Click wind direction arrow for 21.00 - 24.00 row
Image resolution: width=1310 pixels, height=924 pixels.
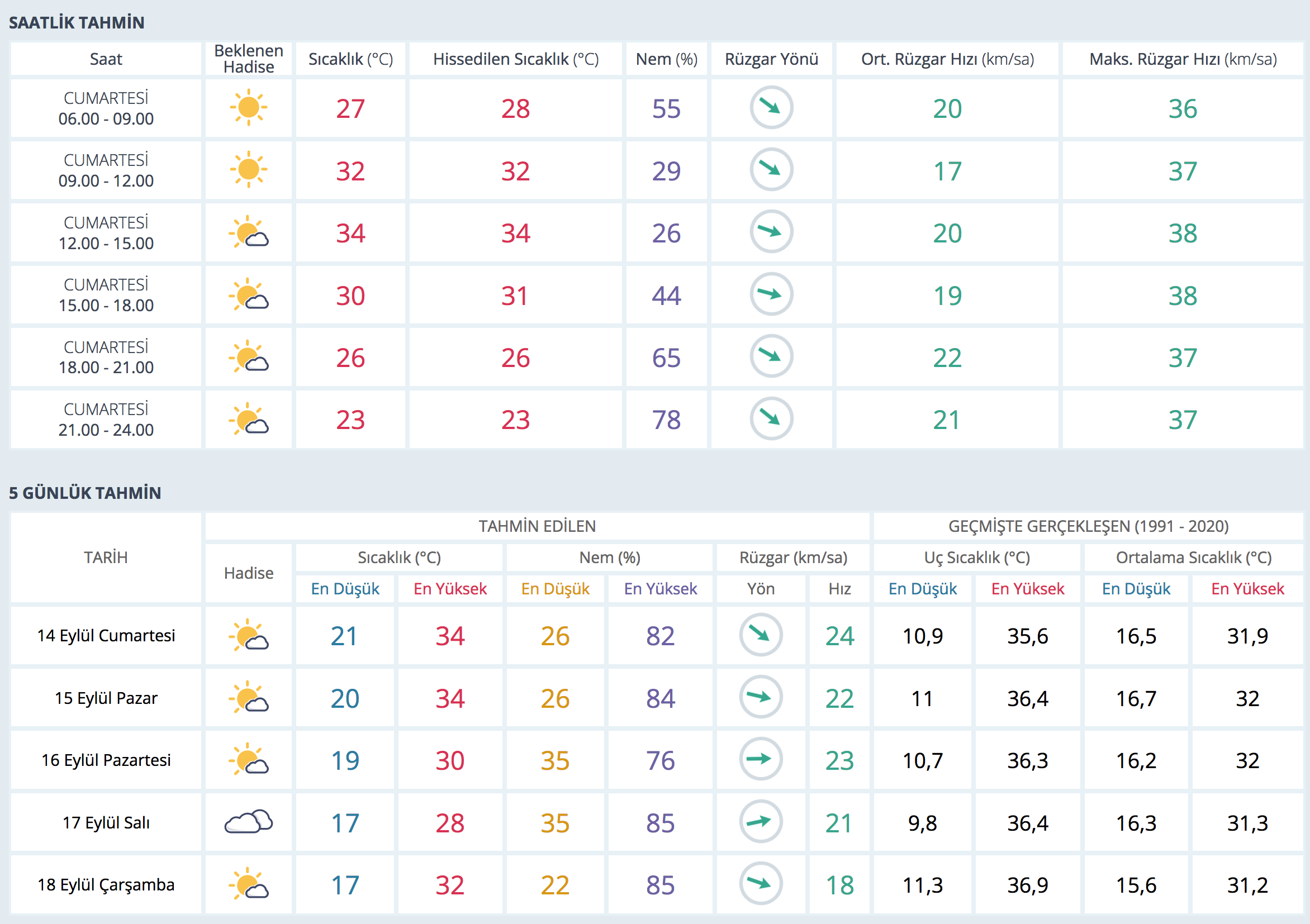coord(771,419)
